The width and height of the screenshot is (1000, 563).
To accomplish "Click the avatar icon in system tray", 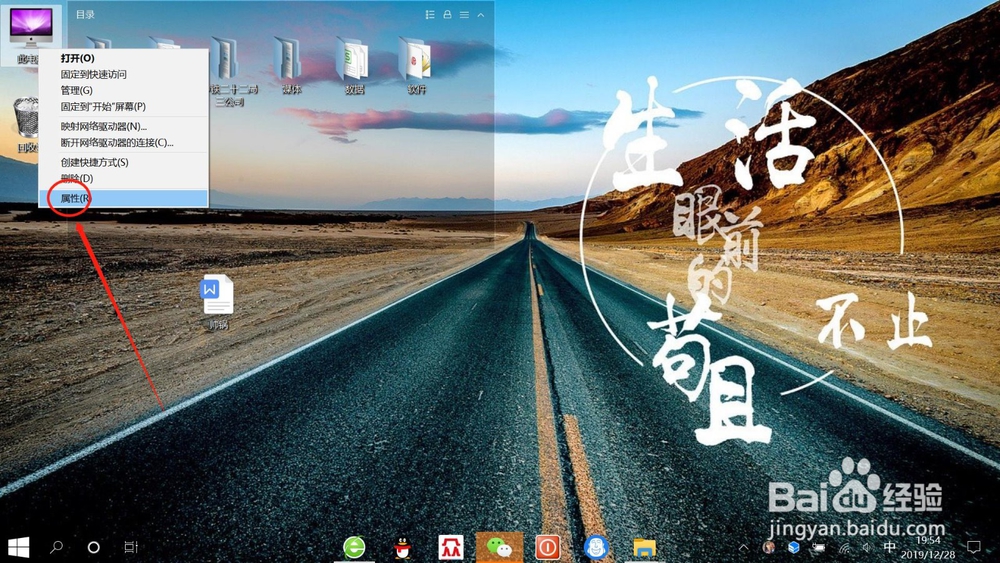I will tap(769, 547).
